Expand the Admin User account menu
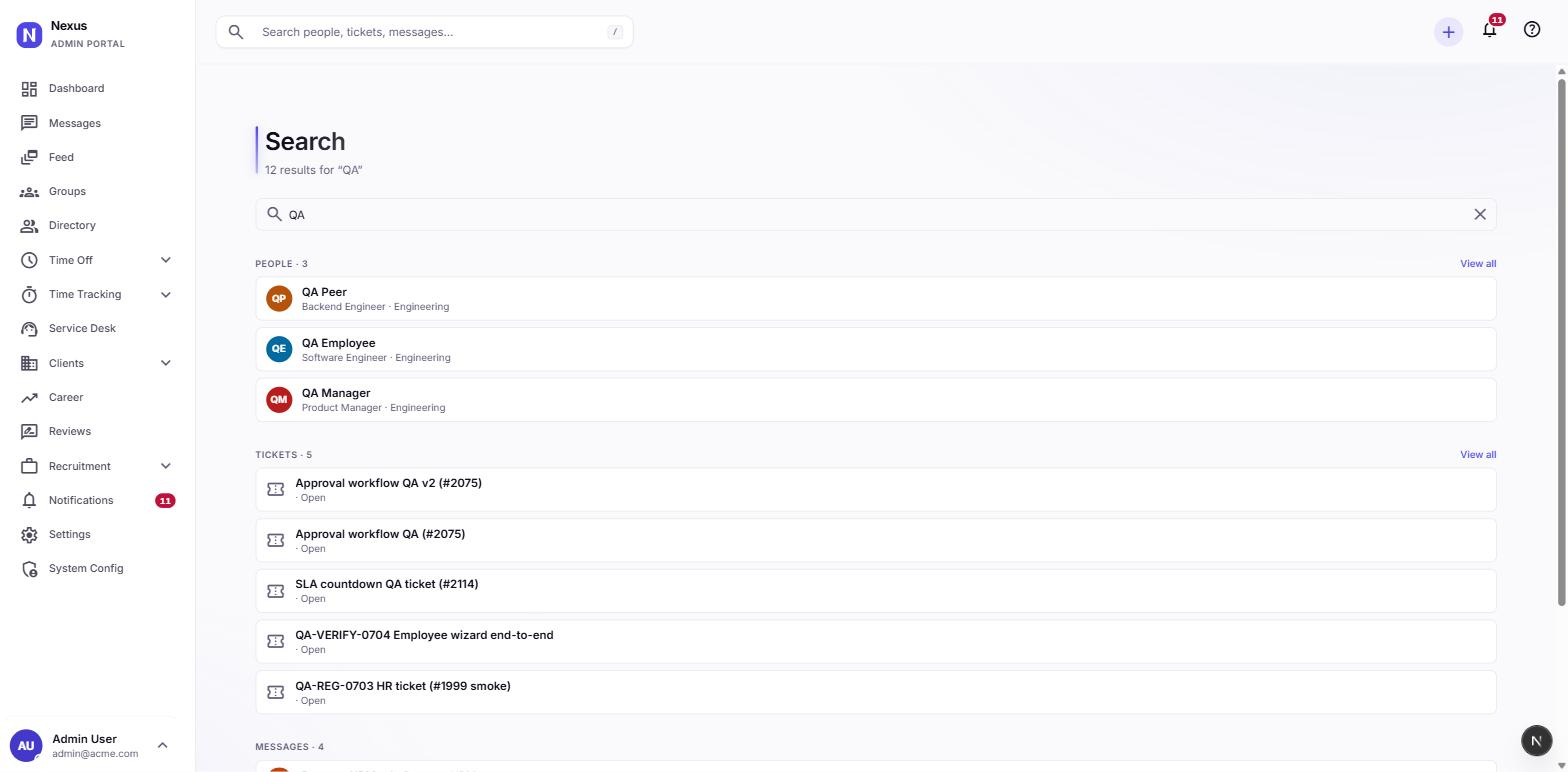 point(162,745)
